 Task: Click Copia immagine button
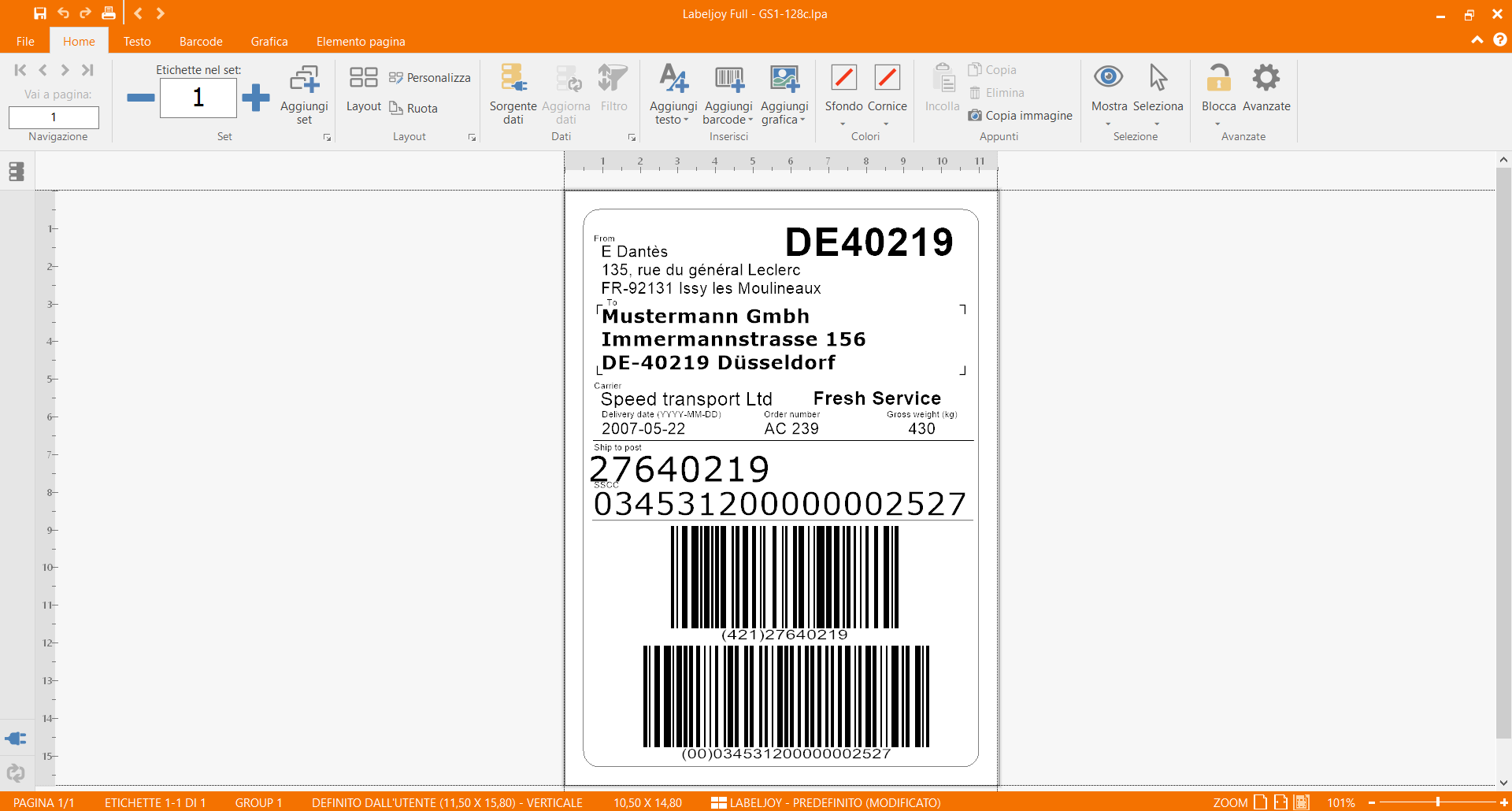point(1021,115)
